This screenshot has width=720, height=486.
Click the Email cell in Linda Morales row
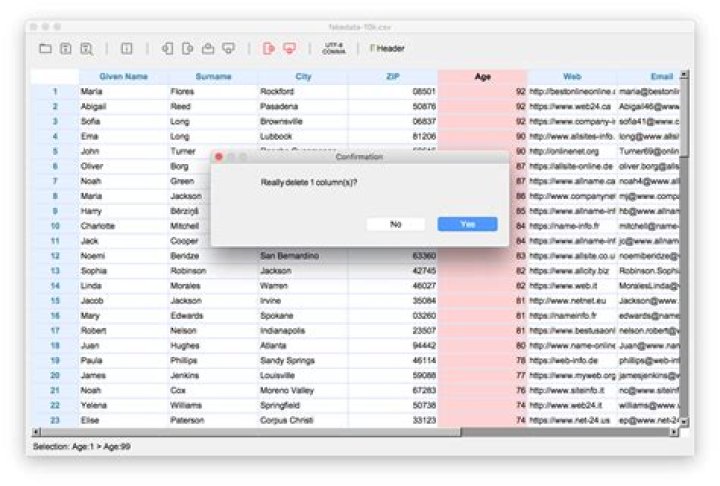(648, 286)
